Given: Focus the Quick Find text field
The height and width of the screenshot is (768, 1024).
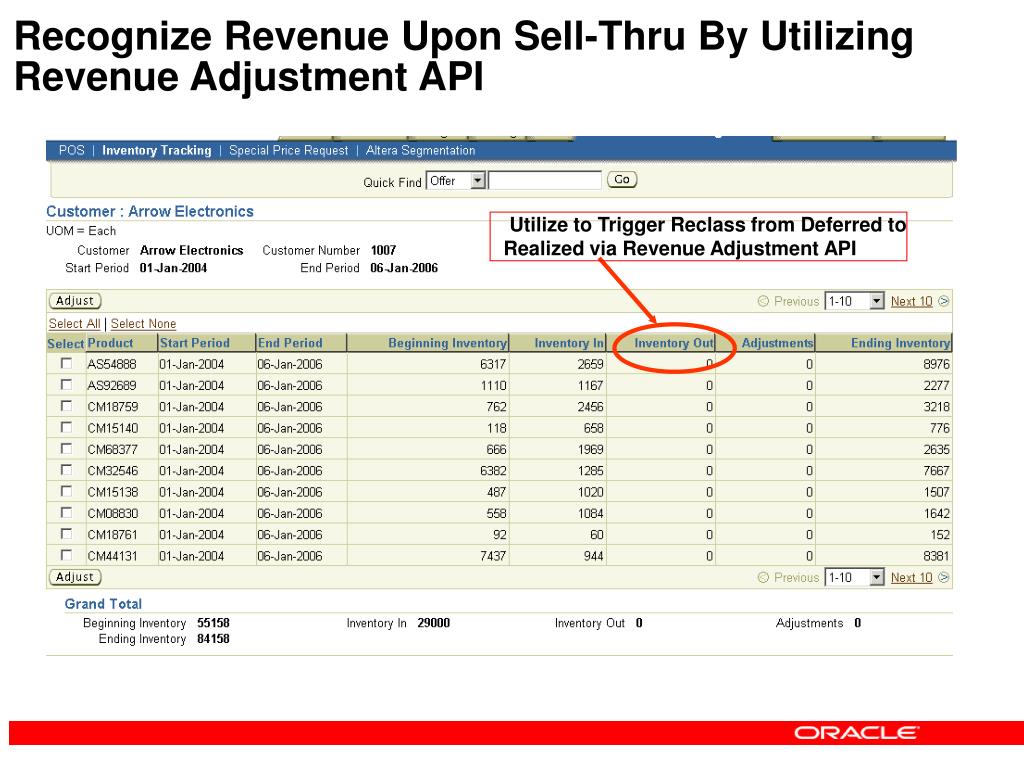Looking at the screenshot, I should click(545, 180).
